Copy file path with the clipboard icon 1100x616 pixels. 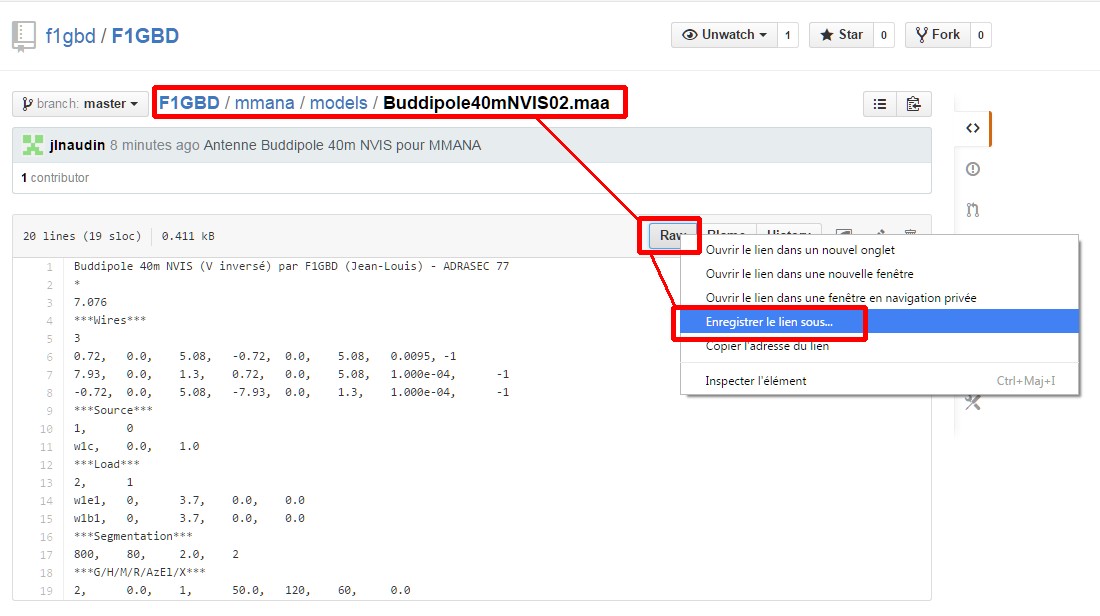pyautogui.click(x=913, y=104)
